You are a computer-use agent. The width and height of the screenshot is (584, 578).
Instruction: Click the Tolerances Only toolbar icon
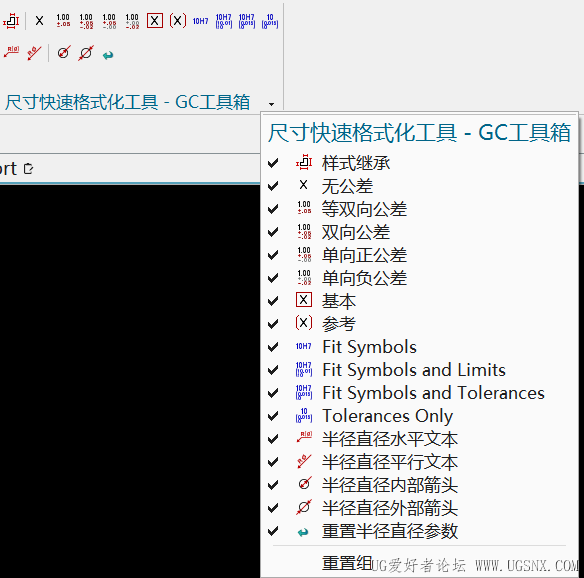click(x=270, y=21)
